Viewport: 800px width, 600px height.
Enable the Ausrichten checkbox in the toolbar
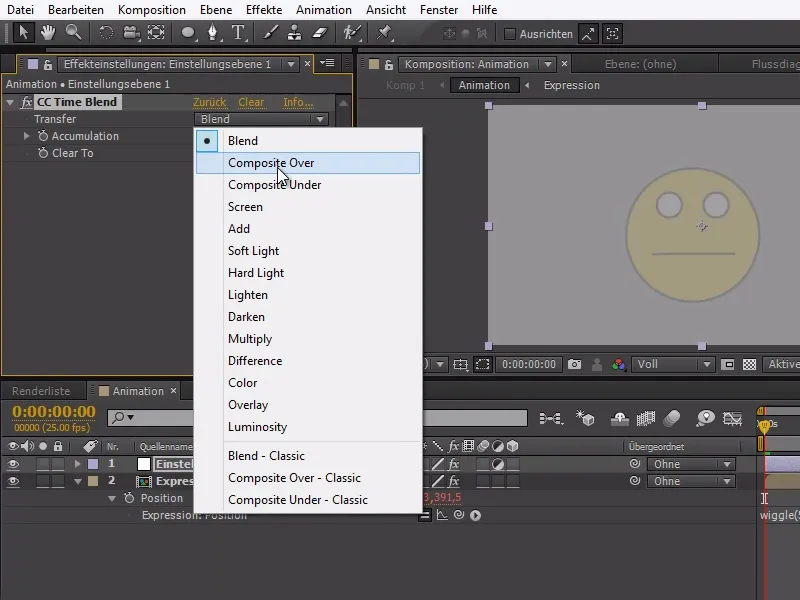point(508,32)
